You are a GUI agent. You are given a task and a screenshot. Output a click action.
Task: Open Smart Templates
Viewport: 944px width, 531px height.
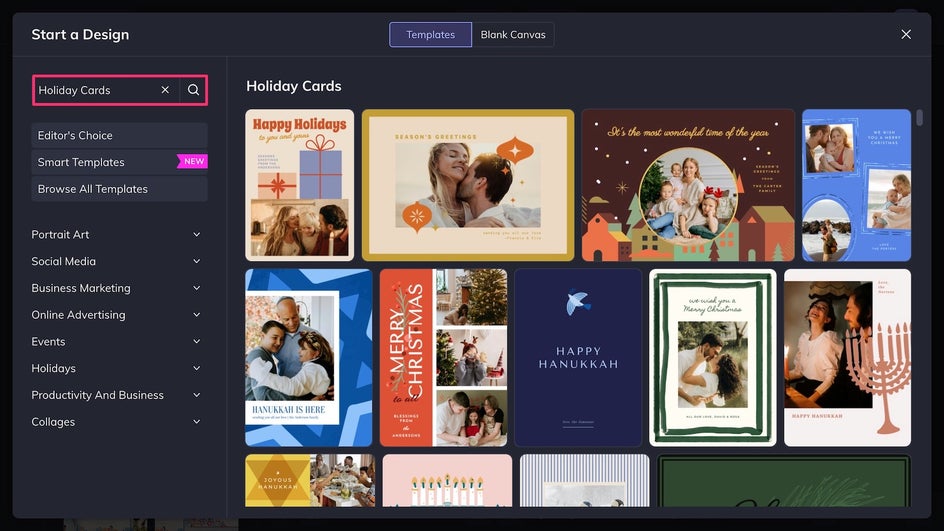pyautogui.click(x=119, y=162)
